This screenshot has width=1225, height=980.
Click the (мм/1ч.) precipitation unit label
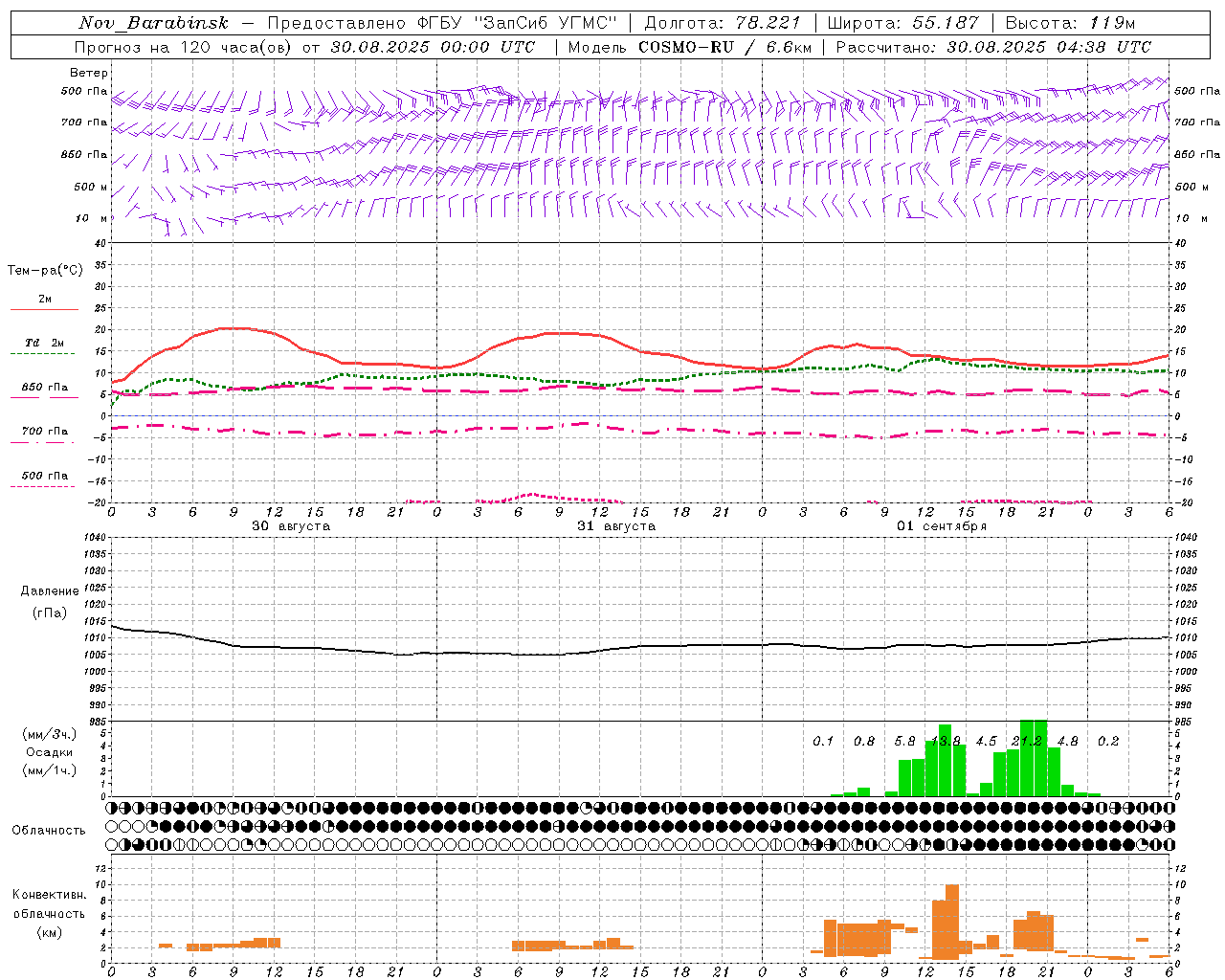pyautogui.click(x=50, y=771)
